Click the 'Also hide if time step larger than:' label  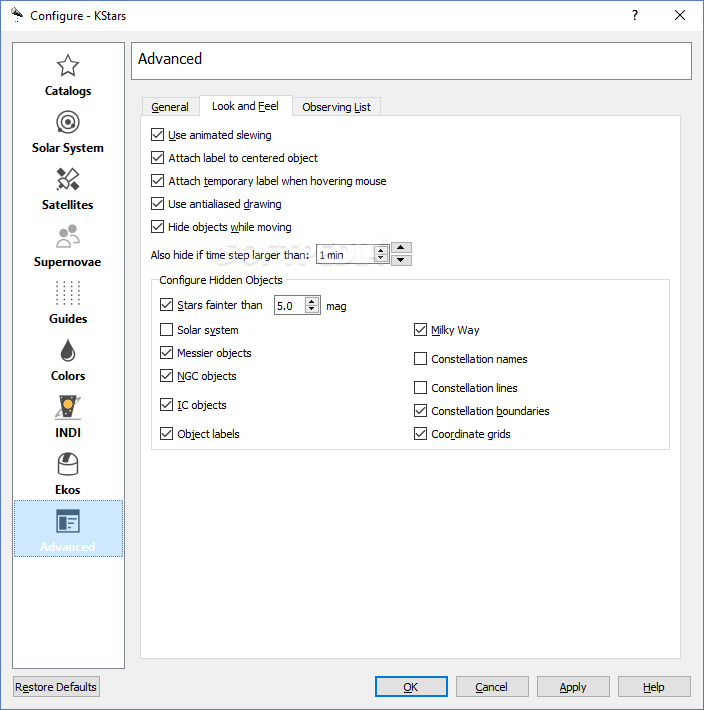[230, 255]
